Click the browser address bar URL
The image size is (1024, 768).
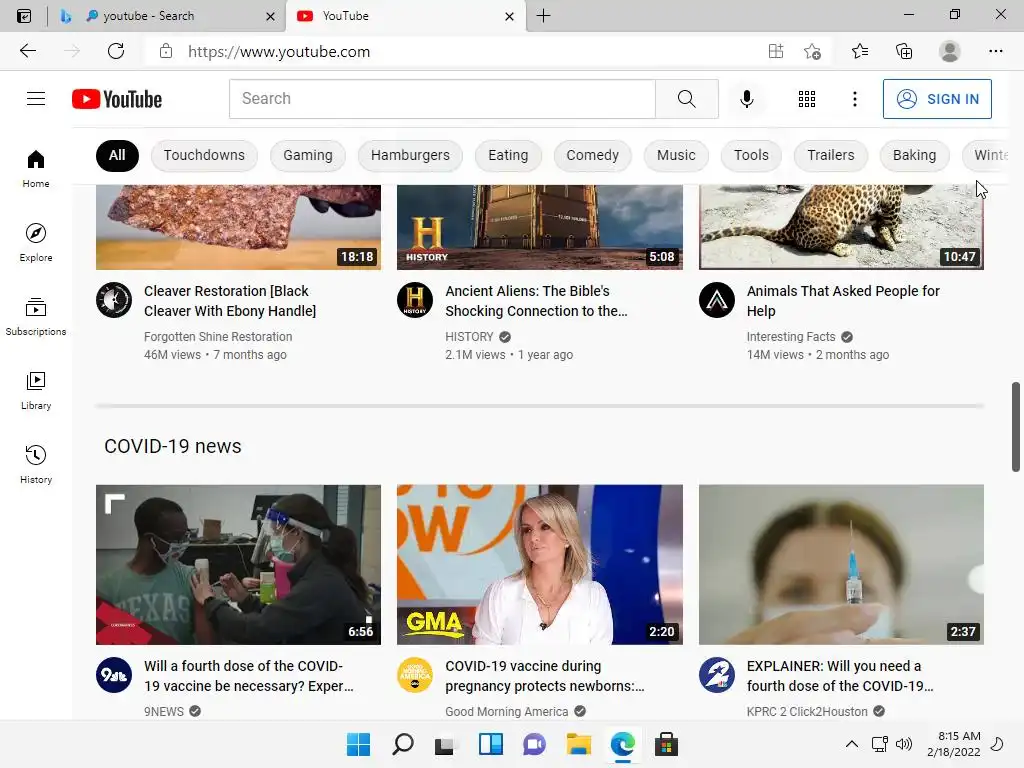pyautogui.click(x=279, y=52)
